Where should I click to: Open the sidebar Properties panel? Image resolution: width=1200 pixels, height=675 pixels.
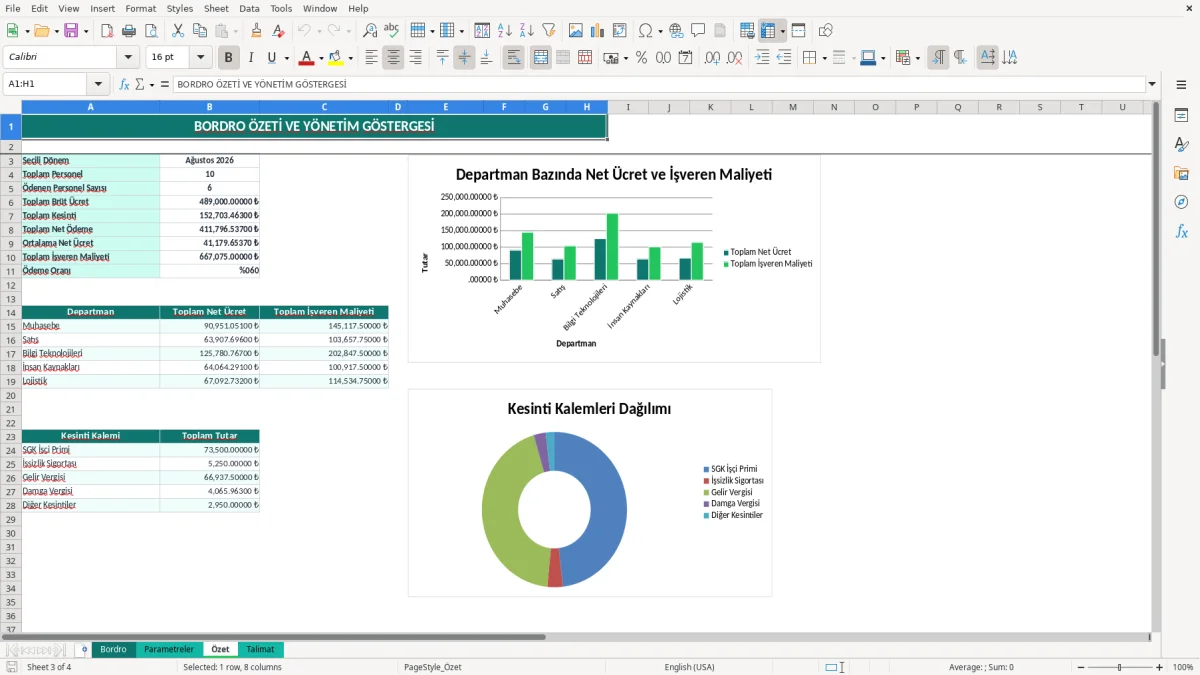[1181, 116]
